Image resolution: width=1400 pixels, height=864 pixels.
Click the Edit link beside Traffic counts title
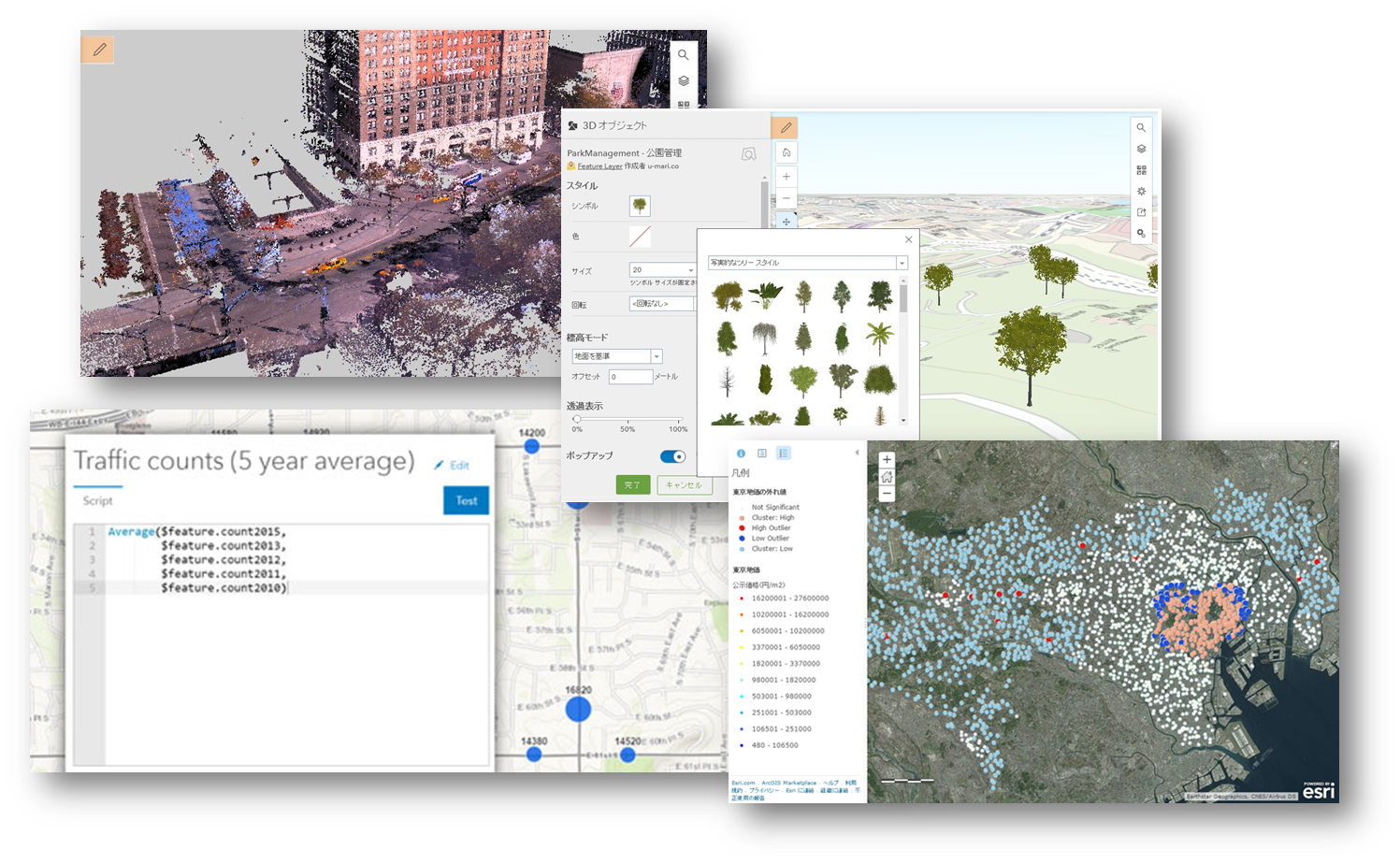click(452, 465)
